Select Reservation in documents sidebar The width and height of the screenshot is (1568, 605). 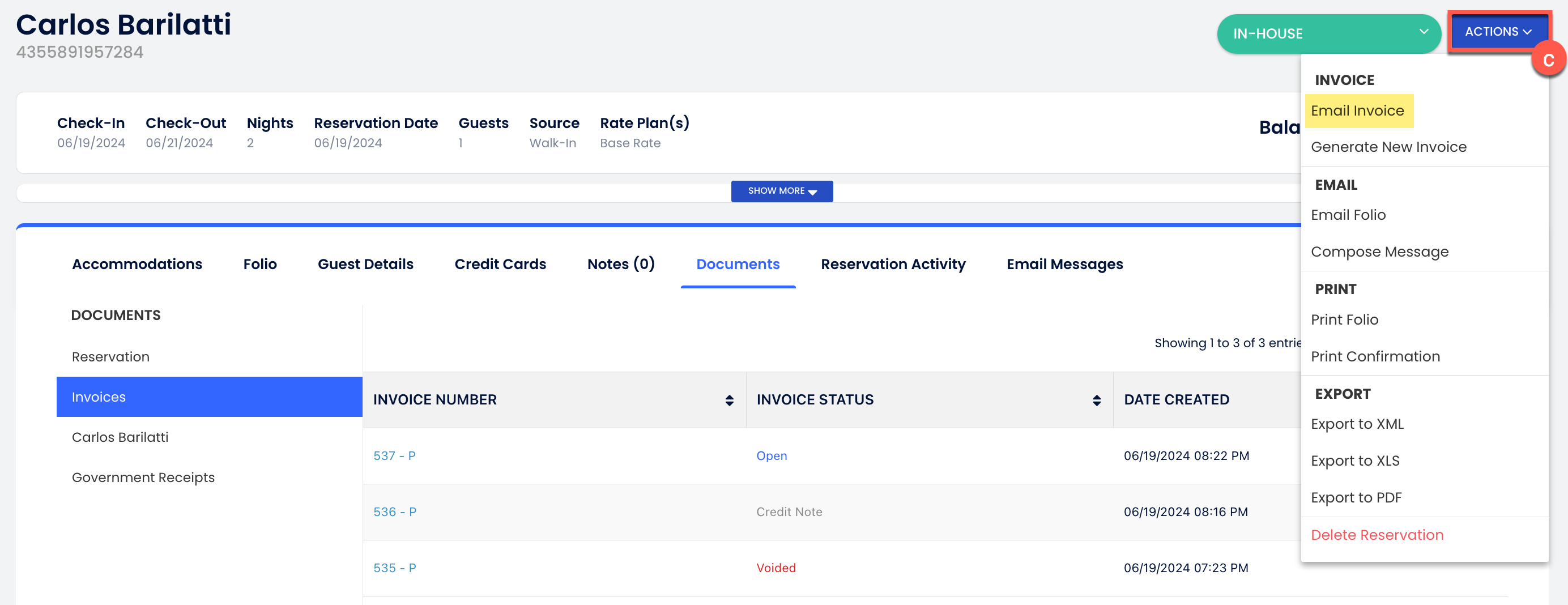pos(110,357)
